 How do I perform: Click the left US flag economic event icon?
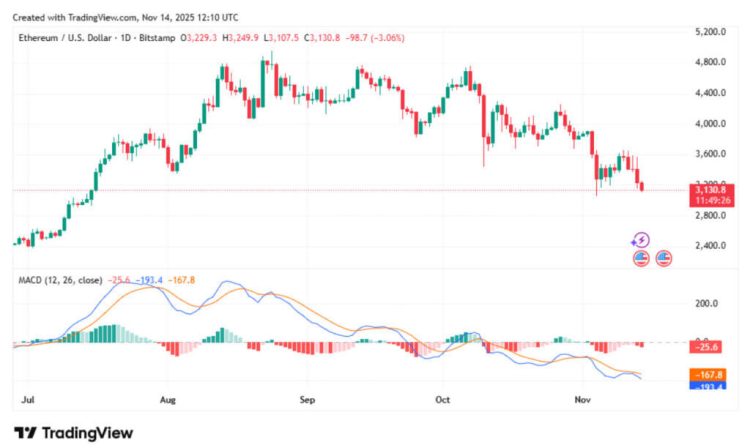[641, 258]
